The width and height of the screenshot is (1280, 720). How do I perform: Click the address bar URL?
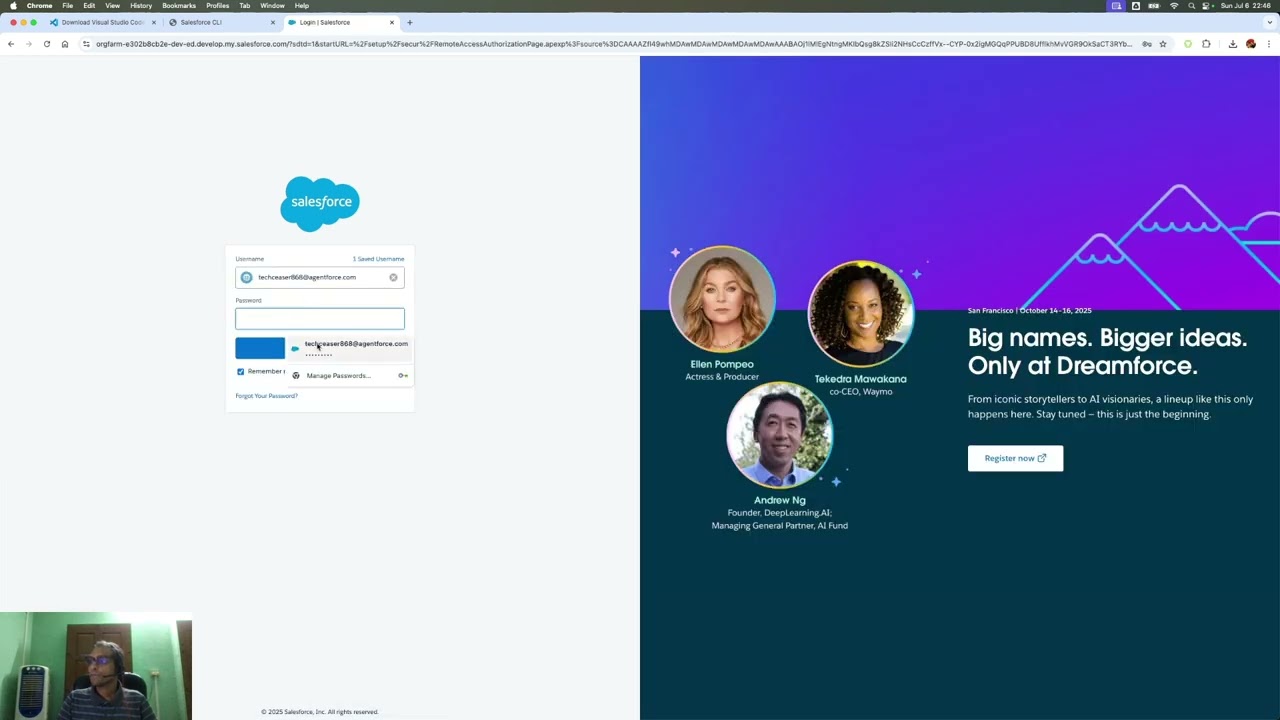[x=614, y=44]
